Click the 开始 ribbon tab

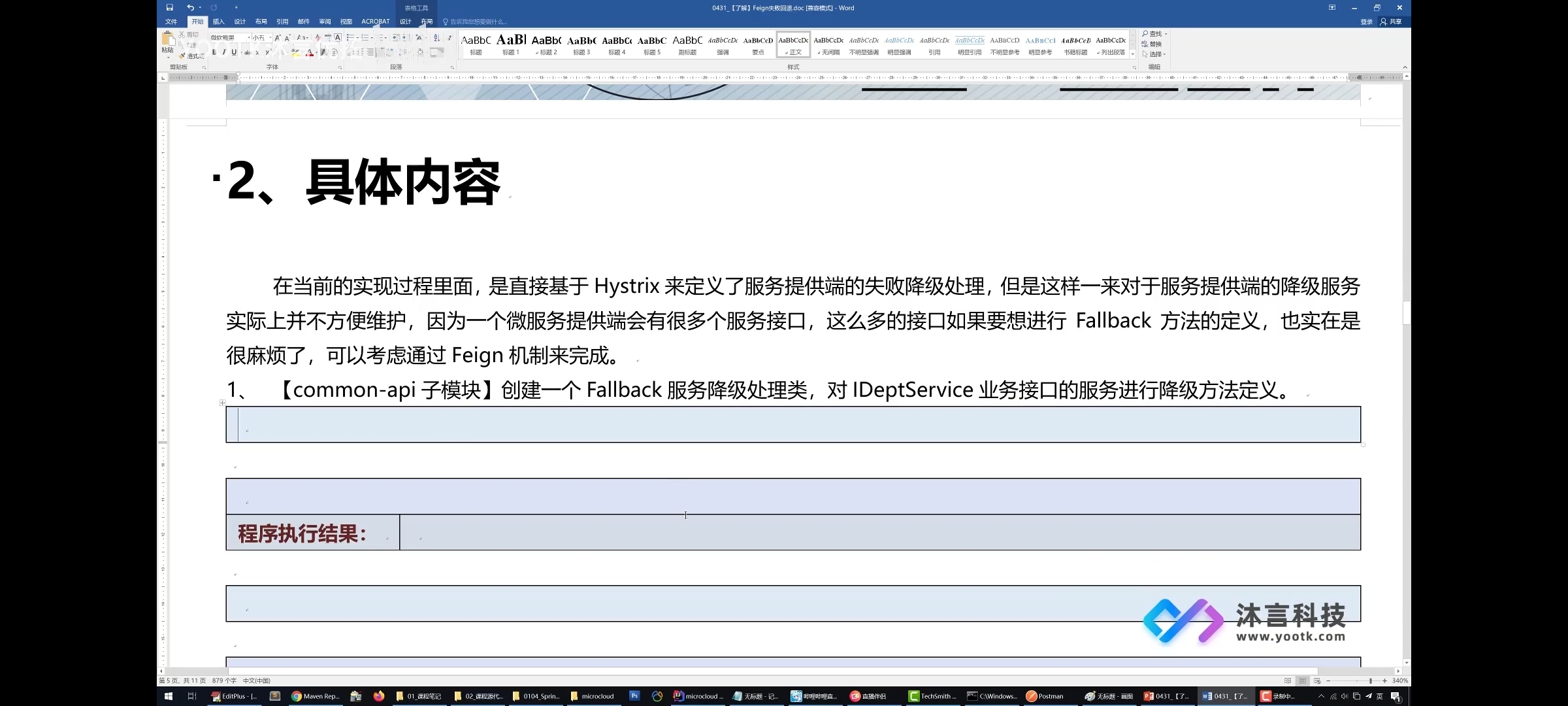pos(198,21)
